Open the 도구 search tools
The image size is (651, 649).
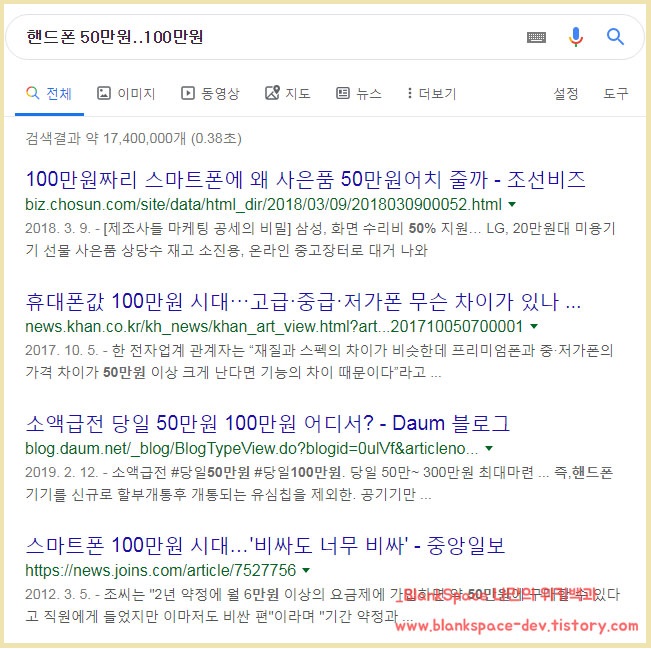coord(615,93)
